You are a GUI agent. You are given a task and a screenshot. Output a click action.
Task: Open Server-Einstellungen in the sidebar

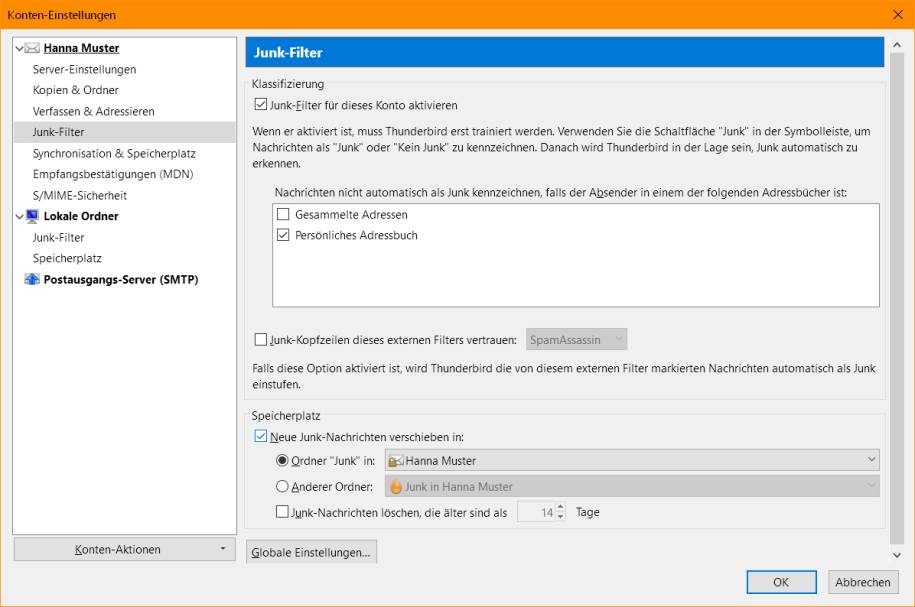84,69
